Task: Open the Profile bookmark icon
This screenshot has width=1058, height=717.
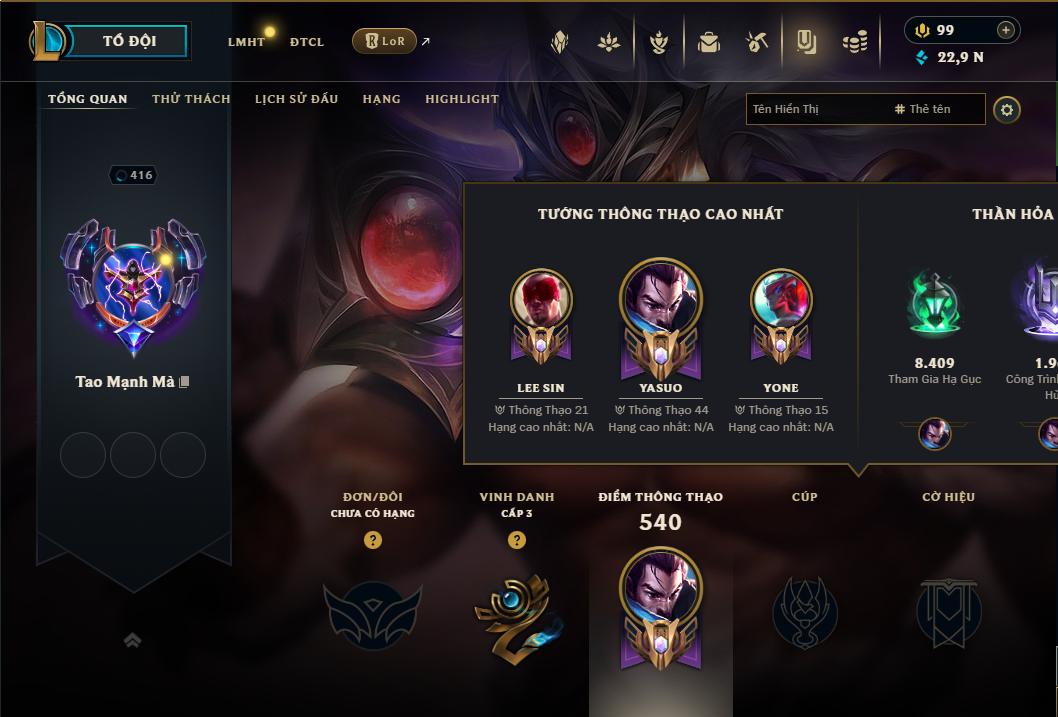Action: coord(806,42)
